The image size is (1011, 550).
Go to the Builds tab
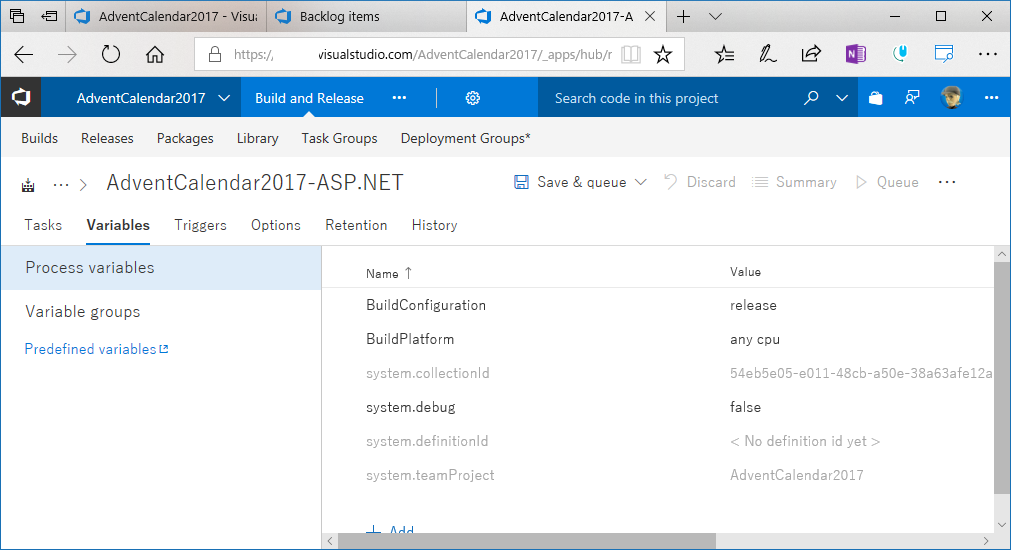pyautogui.click(x=39, y=138)
